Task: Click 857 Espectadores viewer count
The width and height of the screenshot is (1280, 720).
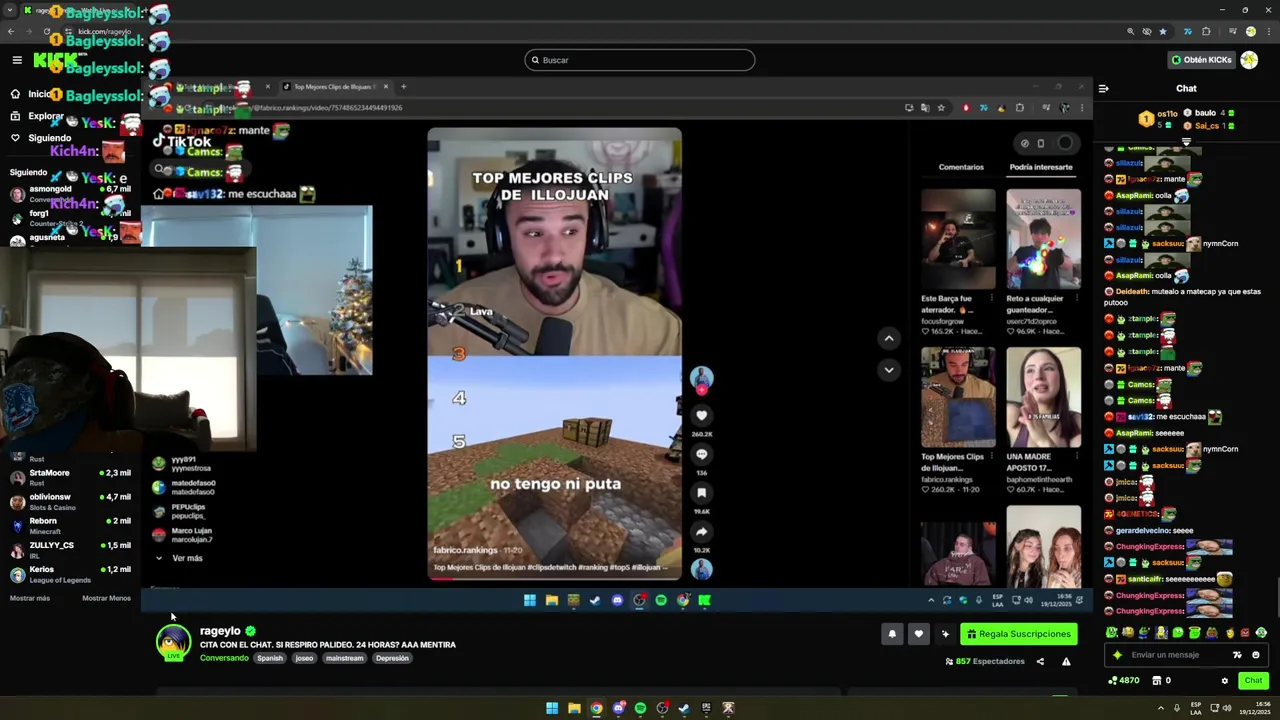Action: (985, 661)
